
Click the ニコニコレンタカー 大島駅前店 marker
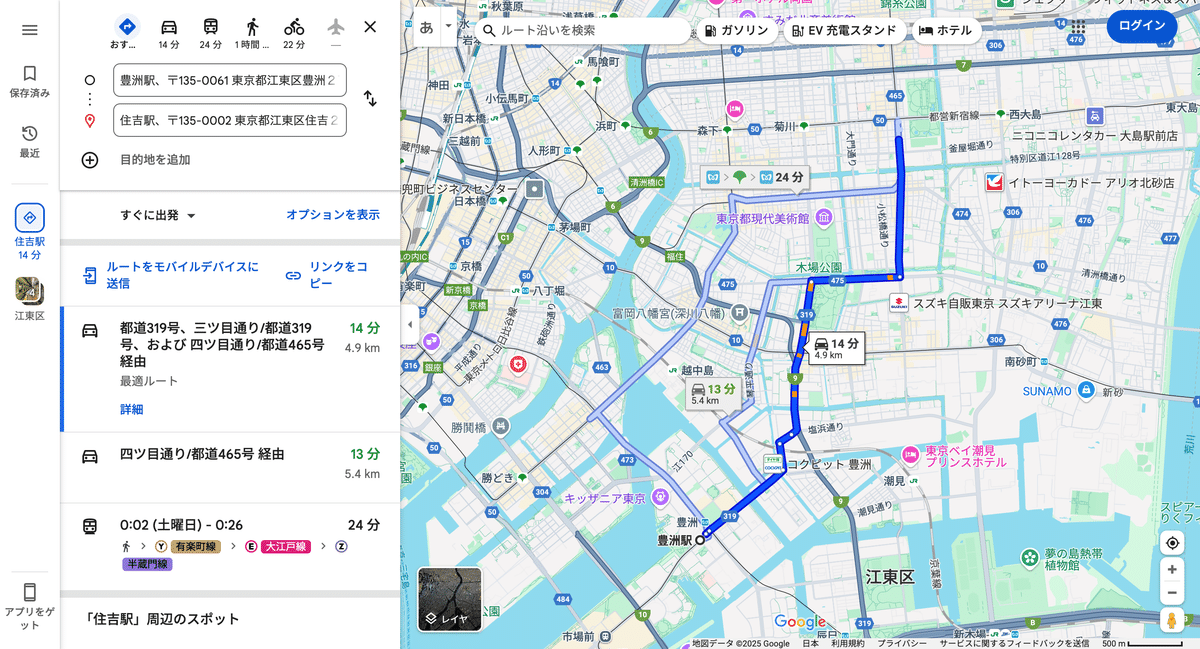(1096, 115)
